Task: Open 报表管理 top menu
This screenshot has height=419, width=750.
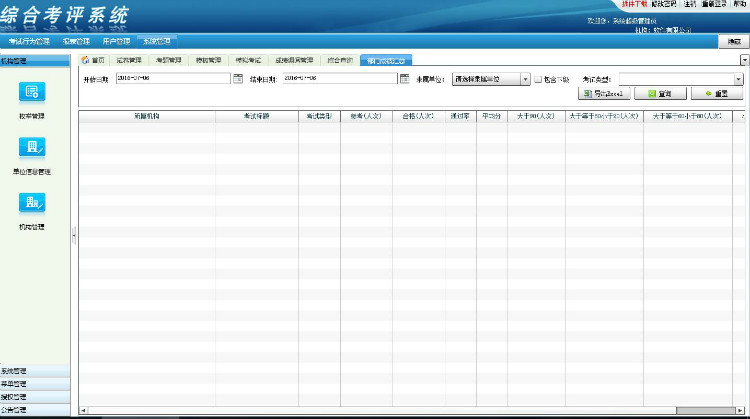Action: [76, 42]
